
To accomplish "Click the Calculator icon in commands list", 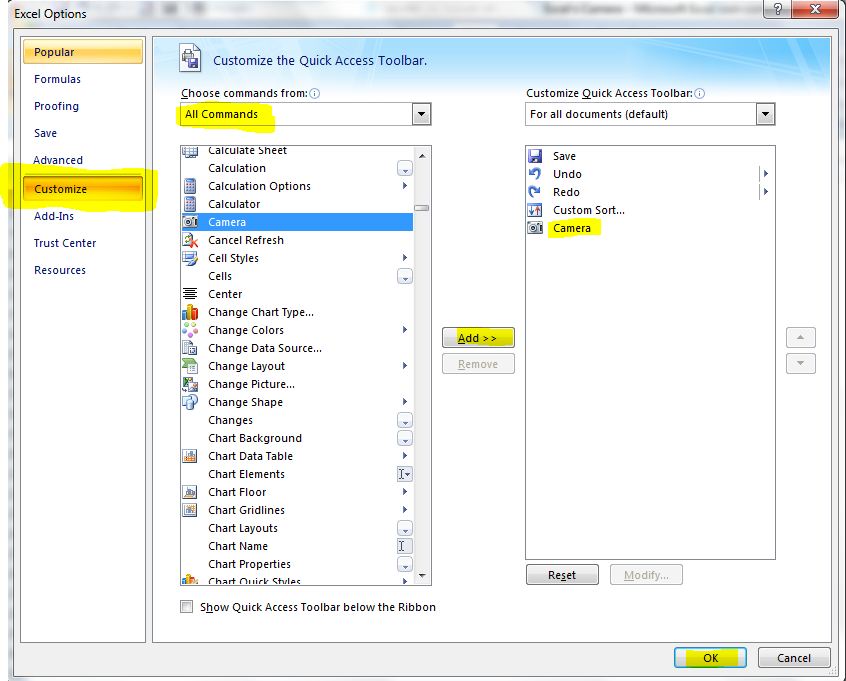I will (190, 204).
